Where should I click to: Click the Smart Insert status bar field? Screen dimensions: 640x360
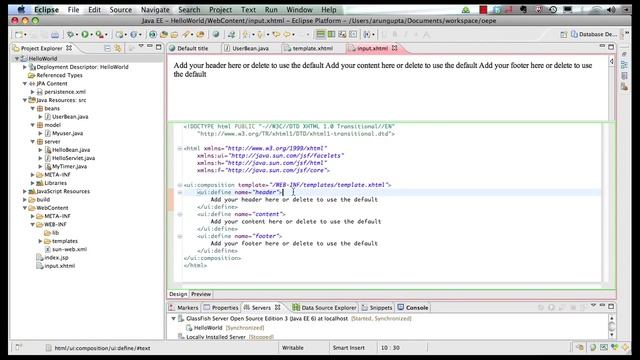pyautogui.click(x=349, y=348)
